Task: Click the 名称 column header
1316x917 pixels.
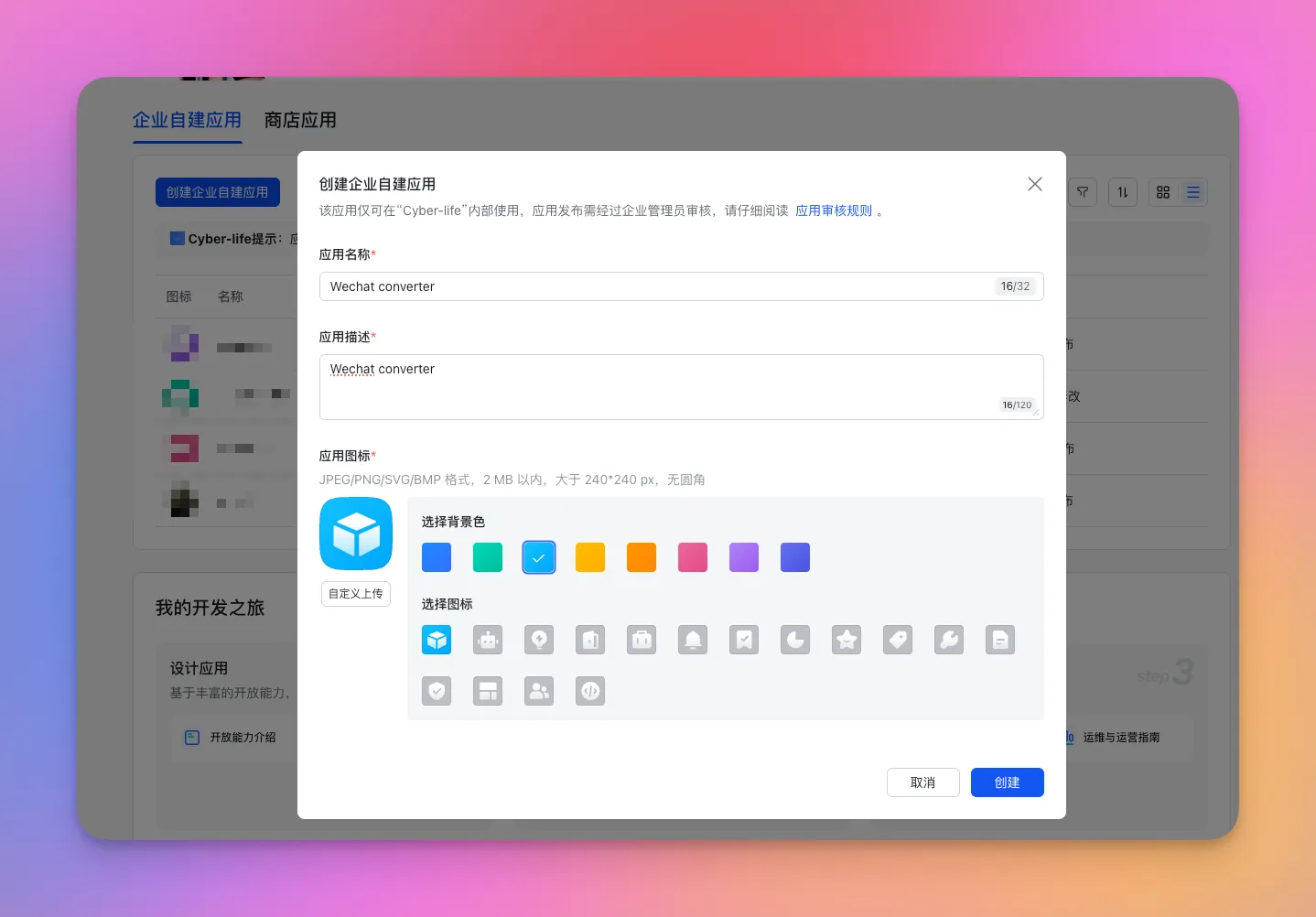Action: click(231, 297)
